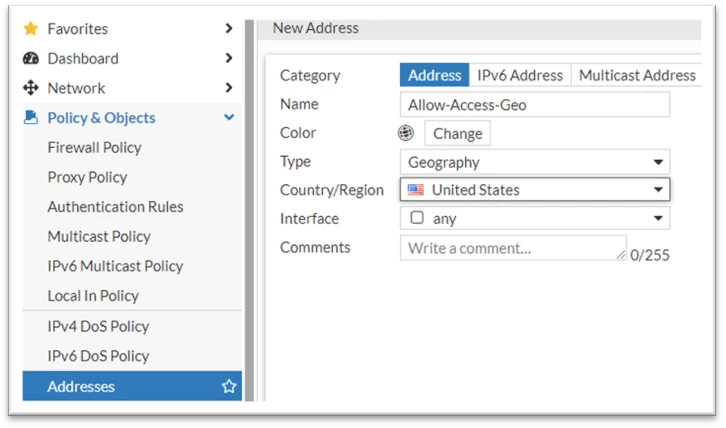Viewport: 726px width, 428px height.
Task: Open IPv6 Multicast Policy page
Action: (x=115, y=266)
